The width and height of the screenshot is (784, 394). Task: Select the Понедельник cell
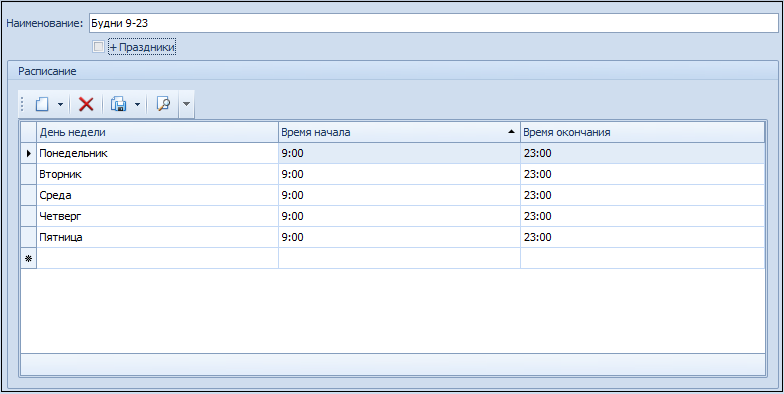158,154
